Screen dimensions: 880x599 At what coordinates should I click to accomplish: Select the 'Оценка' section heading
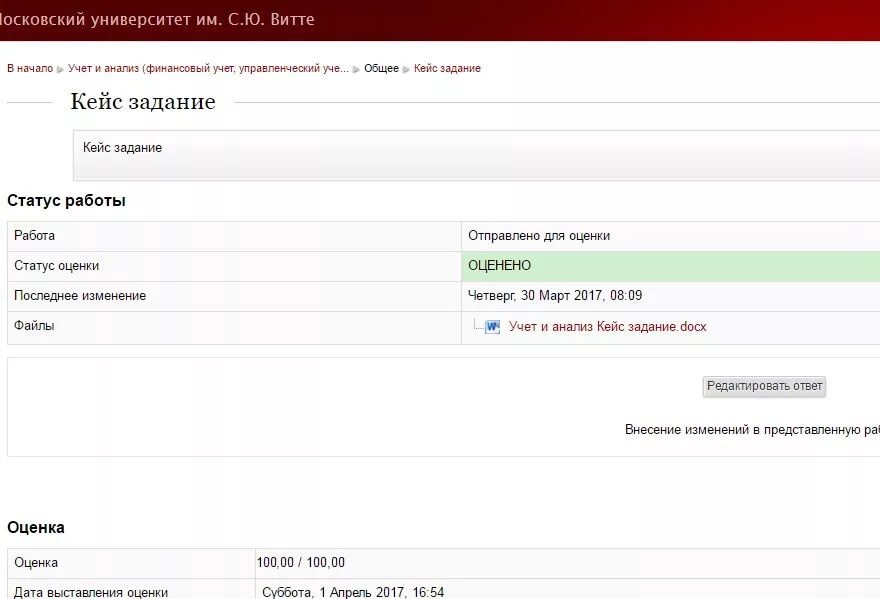coord(36,528)
